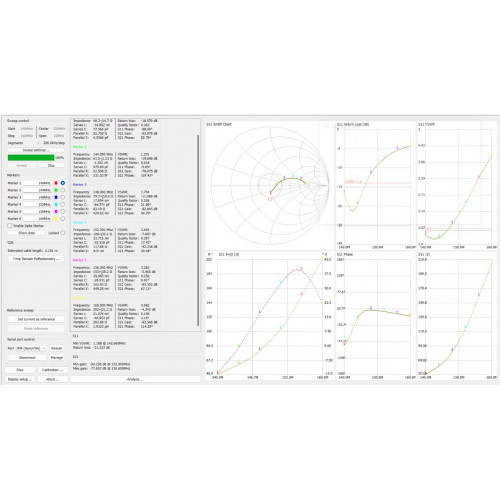Open the About dialog
The width and height of the screenshot is (500, 500).
[52, 379]
